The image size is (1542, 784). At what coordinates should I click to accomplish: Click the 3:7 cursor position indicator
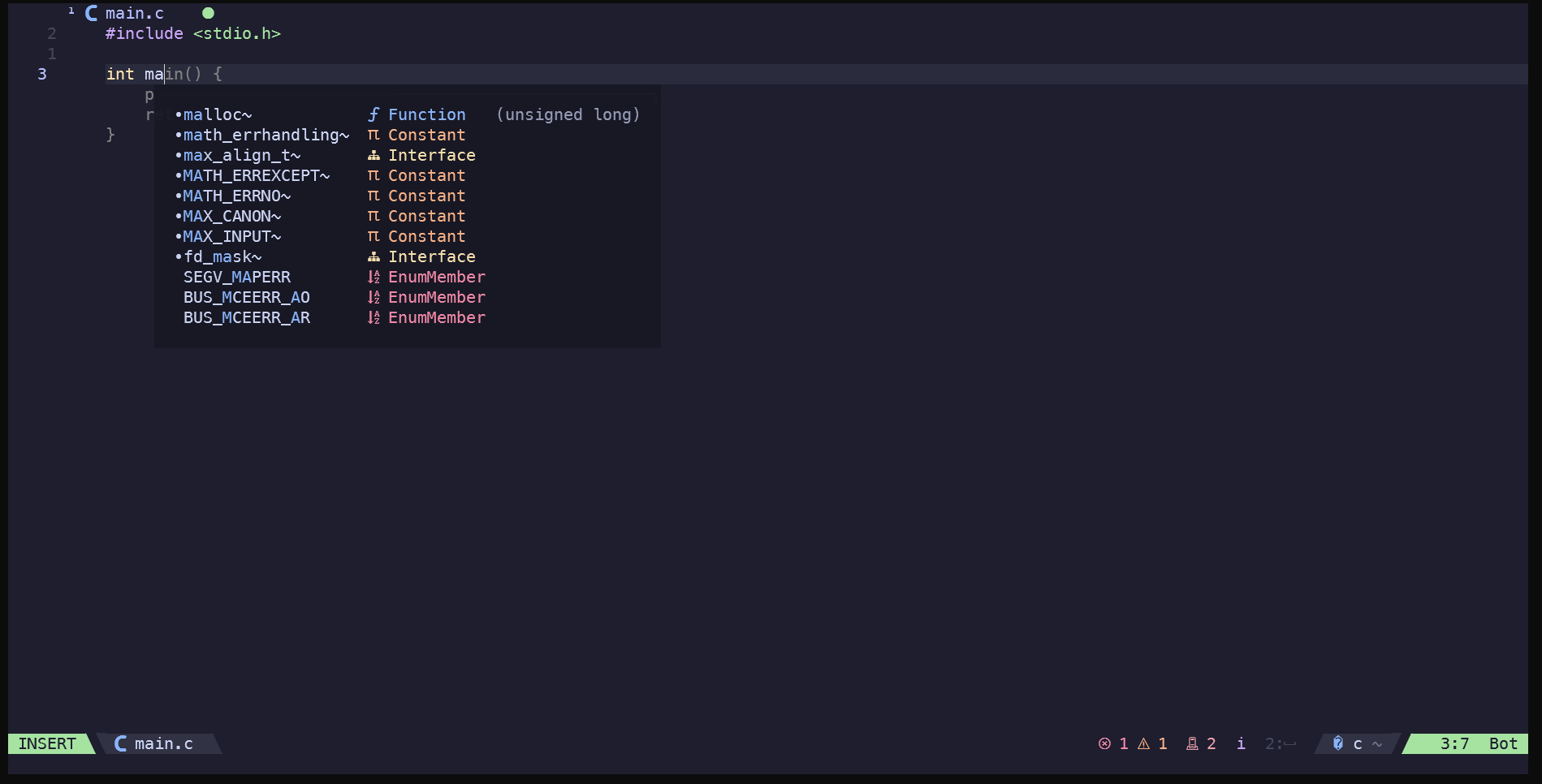[x=1453, y=744]
